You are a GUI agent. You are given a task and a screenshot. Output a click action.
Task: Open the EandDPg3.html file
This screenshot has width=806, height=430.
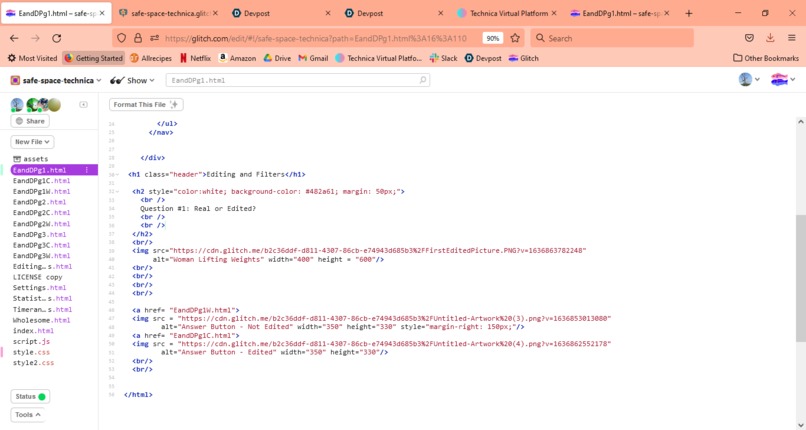[x=40, y=234]
